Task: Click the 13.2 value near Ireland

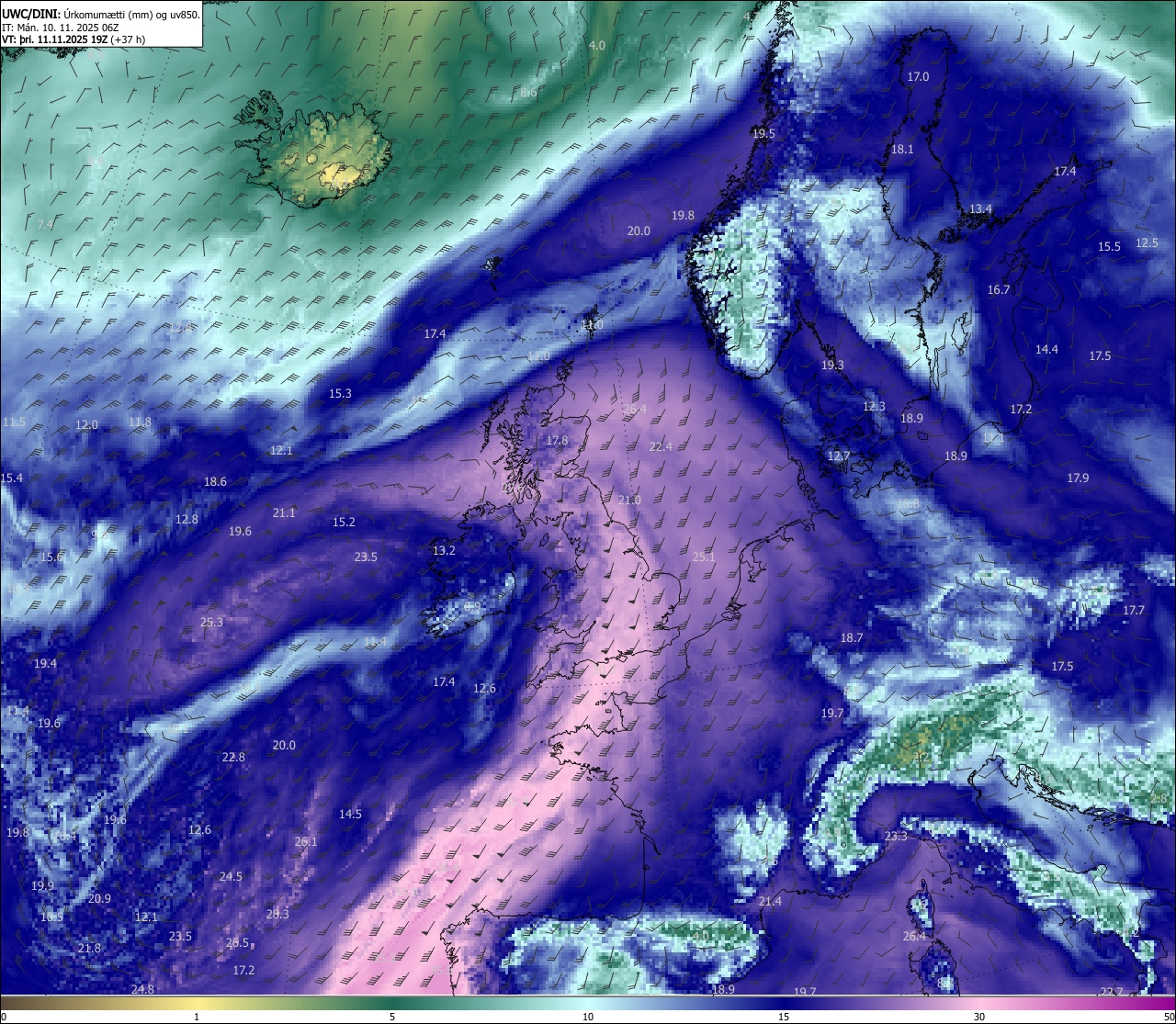Action: pos(444,550)
